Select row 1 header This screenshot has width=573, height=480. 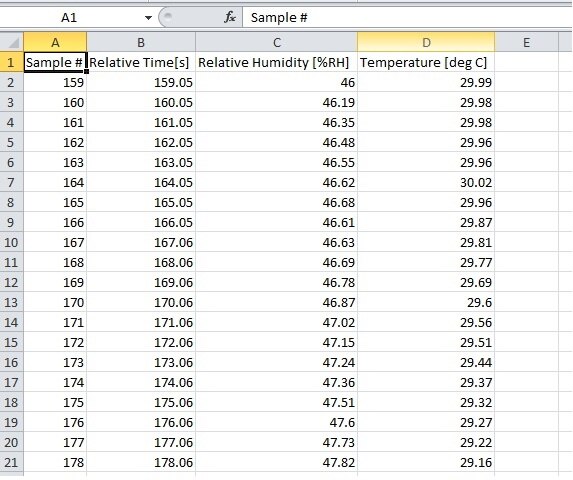(x=11, y=62)
